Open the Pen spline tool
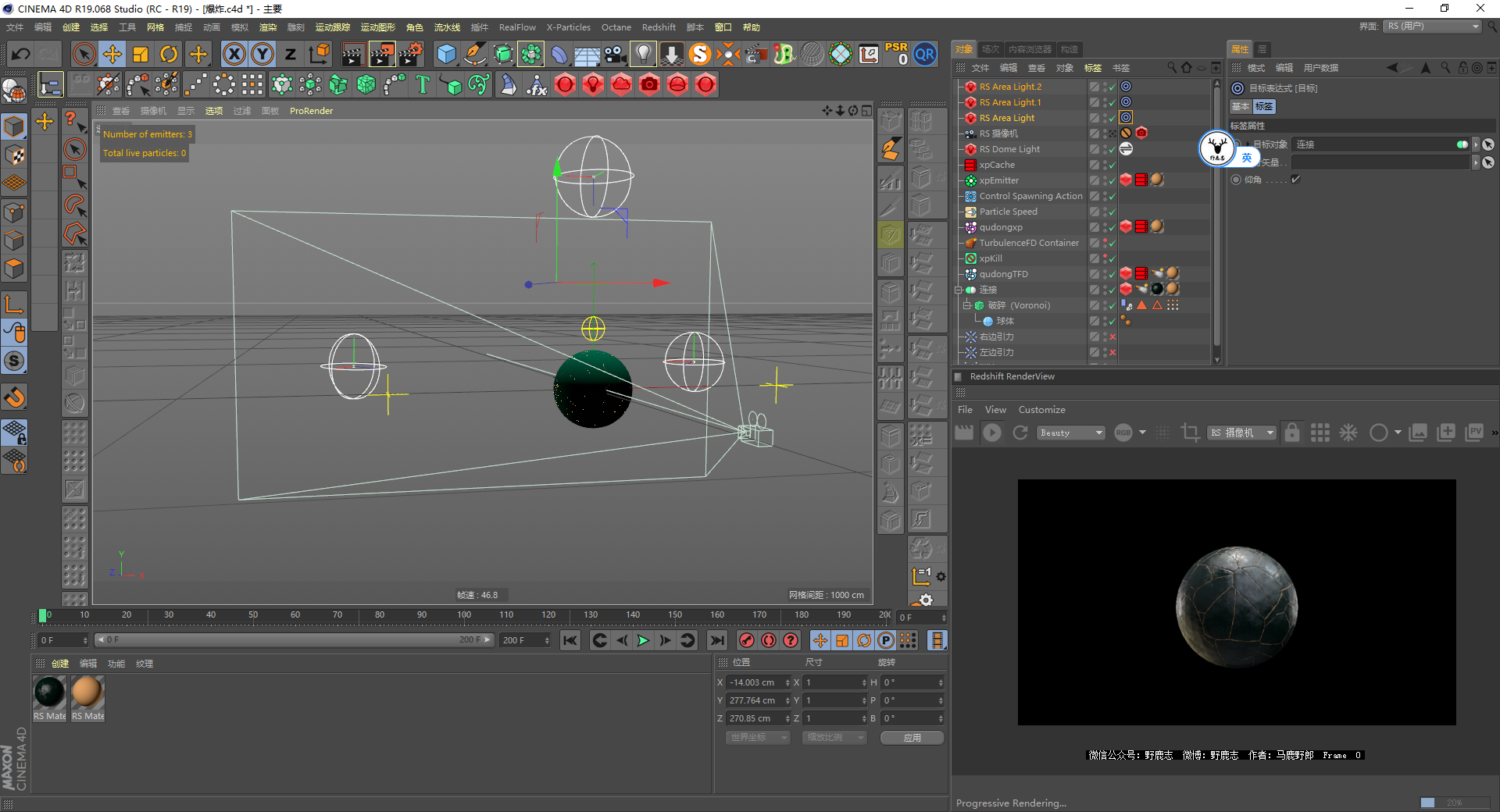 tap(475, 54)
